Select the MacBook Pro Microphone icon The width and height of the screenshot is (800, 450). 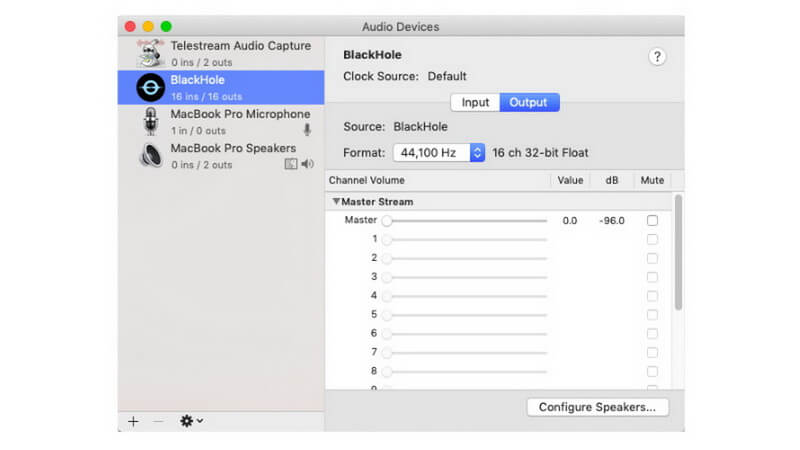(151, 121)
